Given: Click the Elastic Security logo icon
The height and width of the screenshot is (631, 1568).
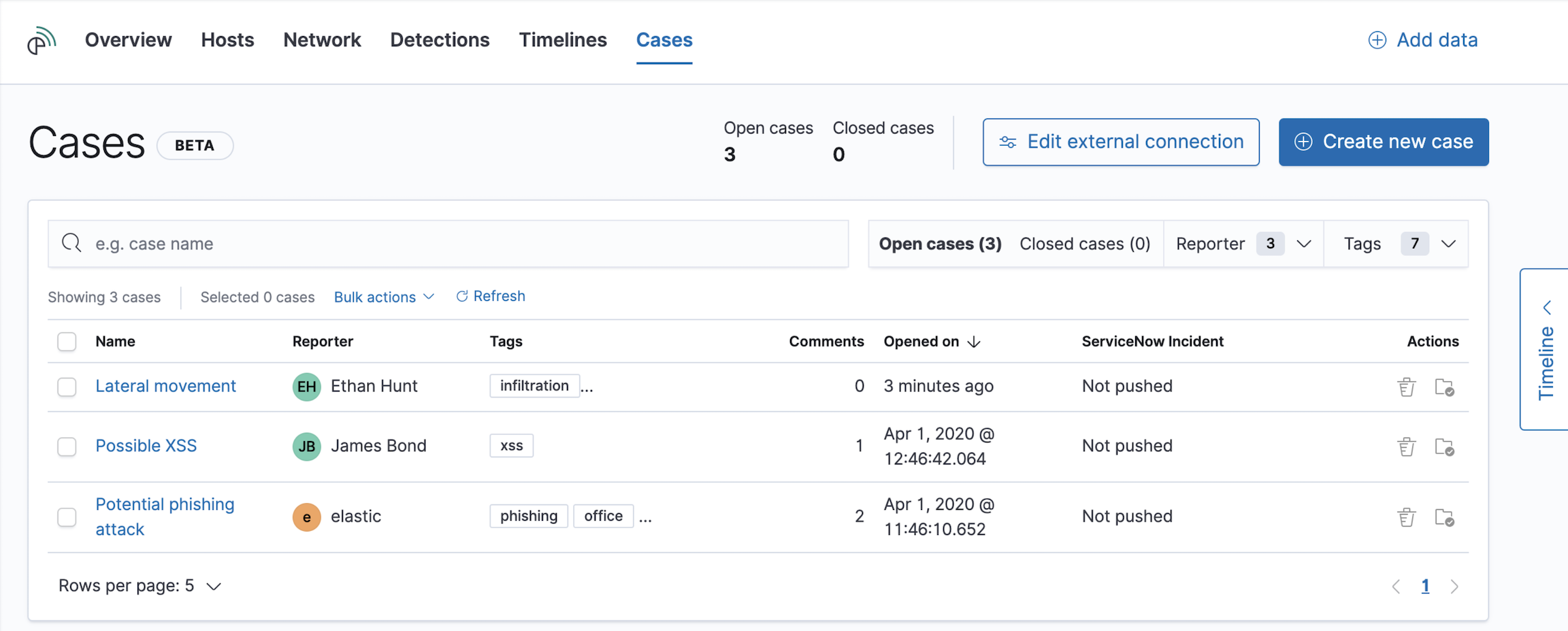Looking at the screenshot, I should pos(42,40).
